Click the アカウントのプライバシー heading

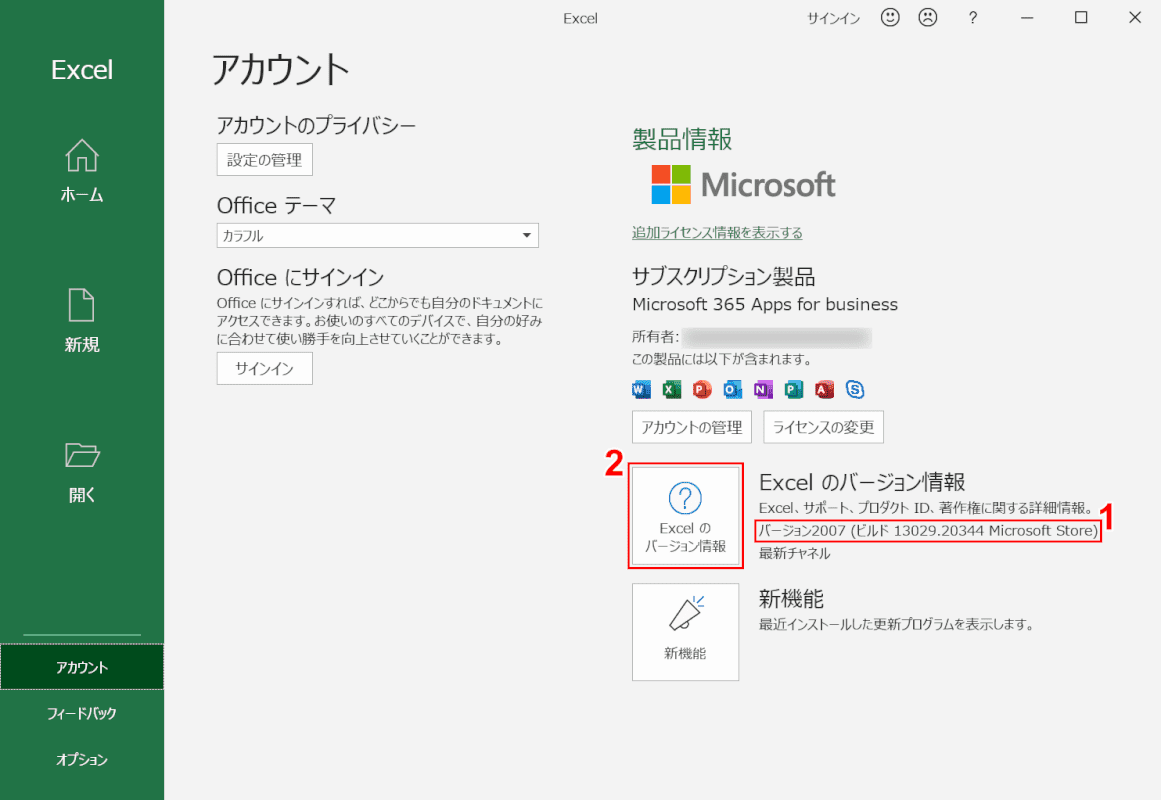click(316, 125)
